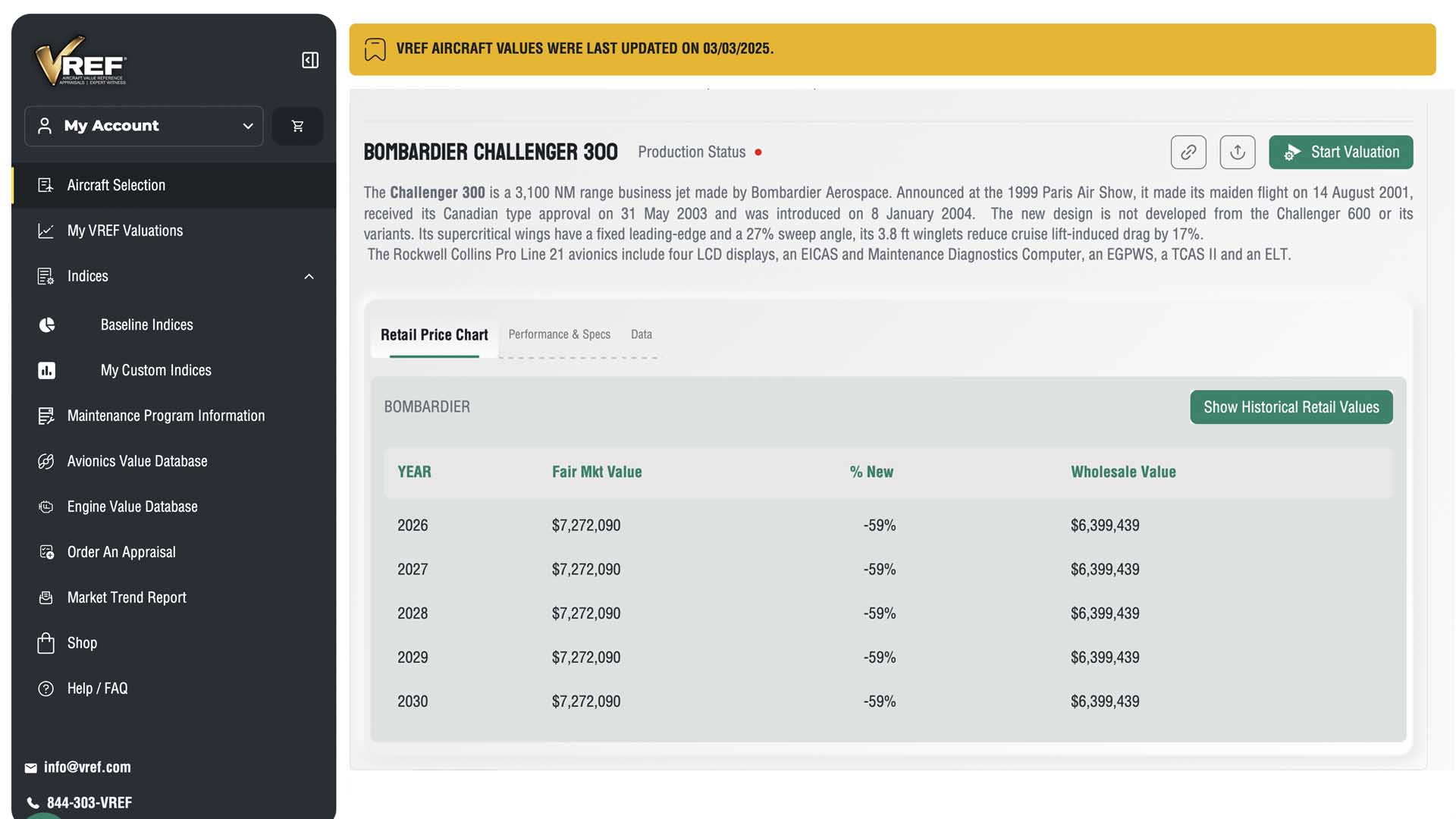Click the Baseline Indices pie icon
Viewport: 1456px width, 819px height.
pyautogui.click(x=47, y=325)
